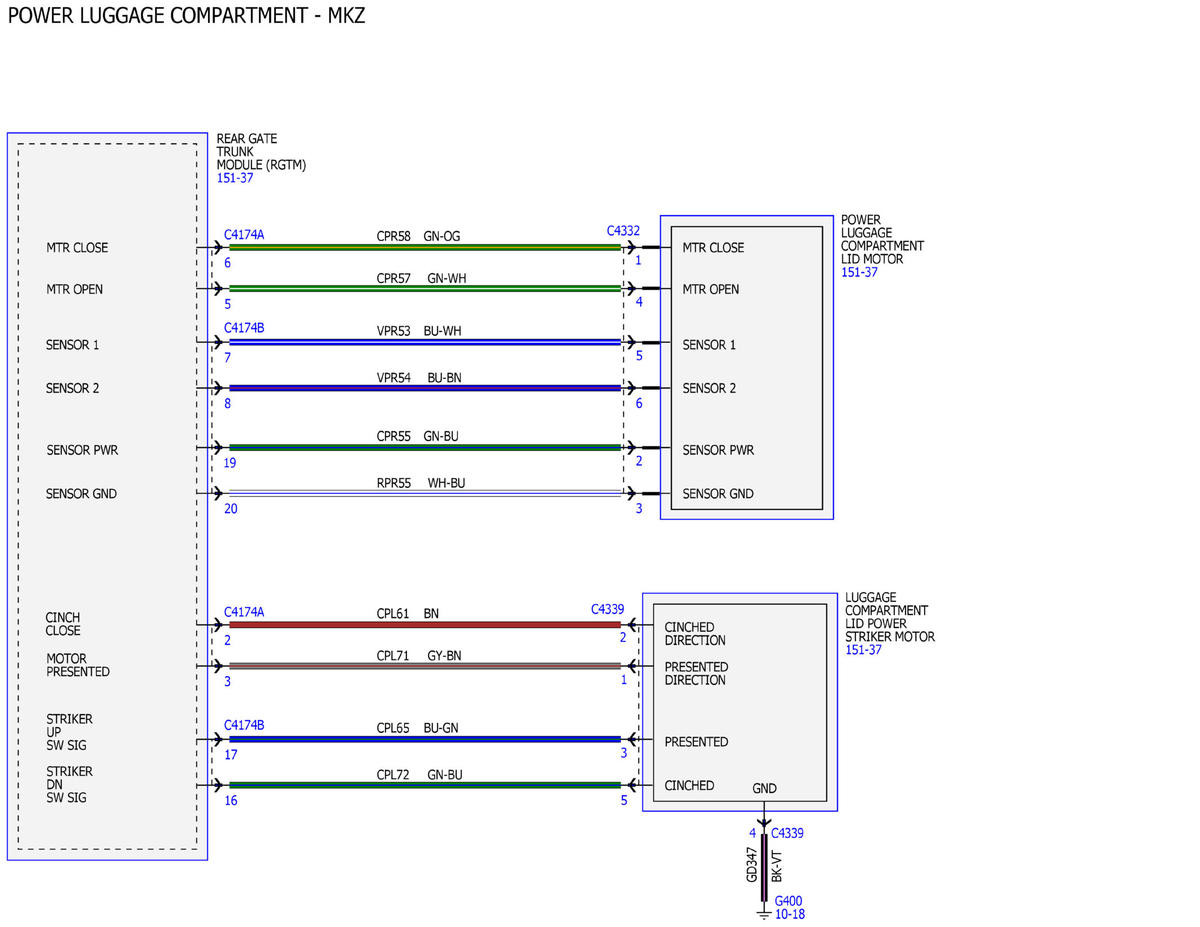Open the 10-18 page reference below G400
Viewport: 1200px width, 927px height.
(789, 914)
